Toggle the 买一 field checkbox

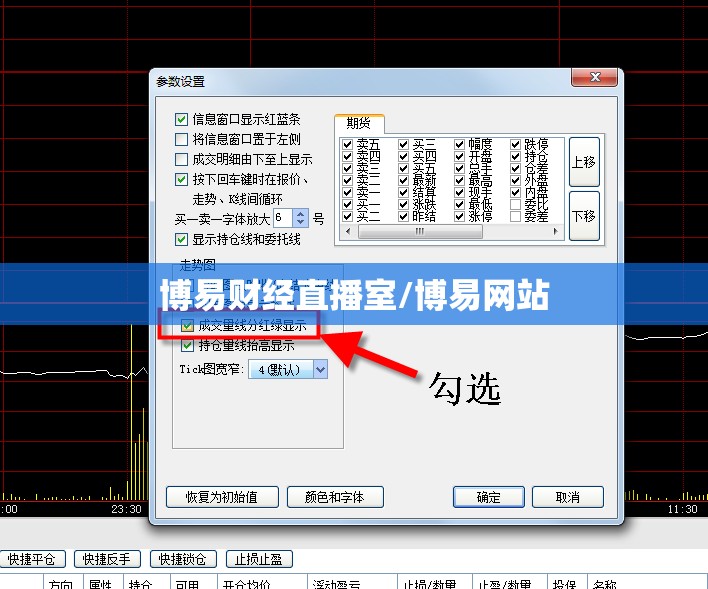[347, 205]
